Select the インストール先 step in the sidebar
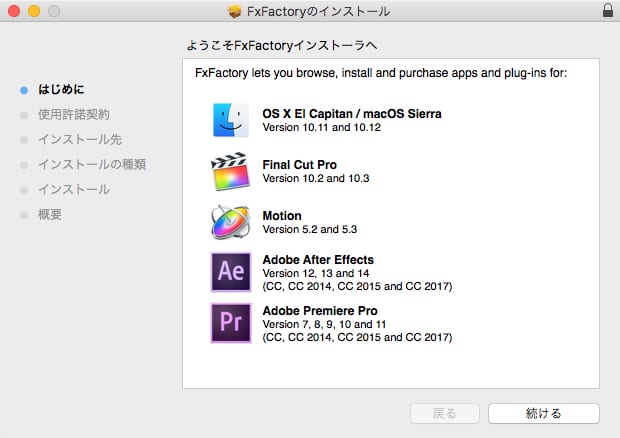The width and height of the screenshot is (620, 438). pyautogui.click(x=80, y=140)
